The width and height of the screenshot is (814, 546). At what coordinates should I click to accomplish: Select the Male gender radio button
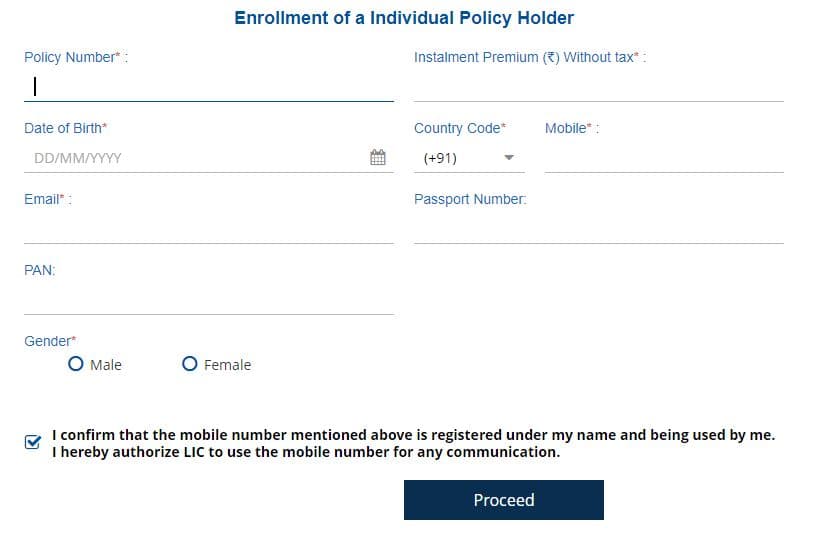pyautogui.click(x=76, y=364)
